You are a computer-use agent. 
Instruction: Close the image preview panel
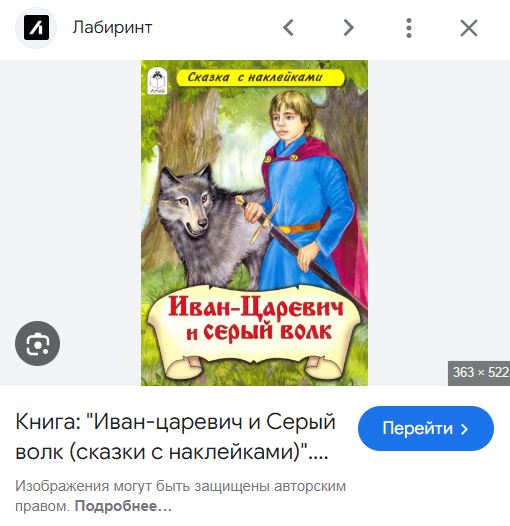[x=469, y=28]
